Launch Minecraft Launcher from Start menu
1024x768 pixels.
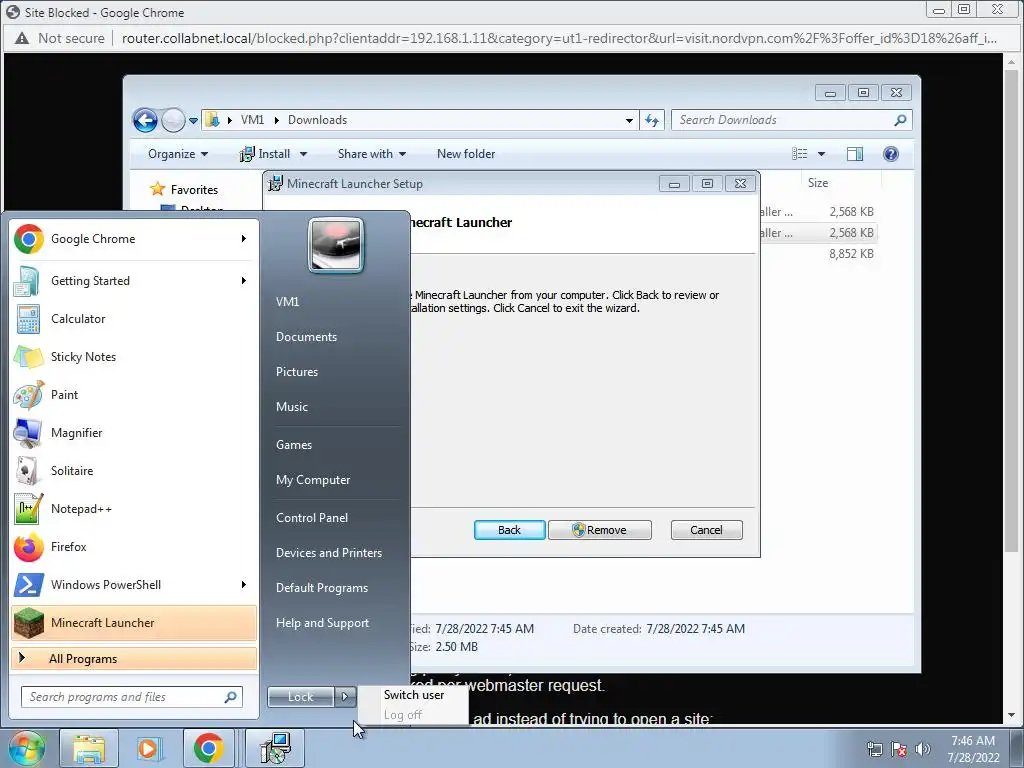pos(134,622)
